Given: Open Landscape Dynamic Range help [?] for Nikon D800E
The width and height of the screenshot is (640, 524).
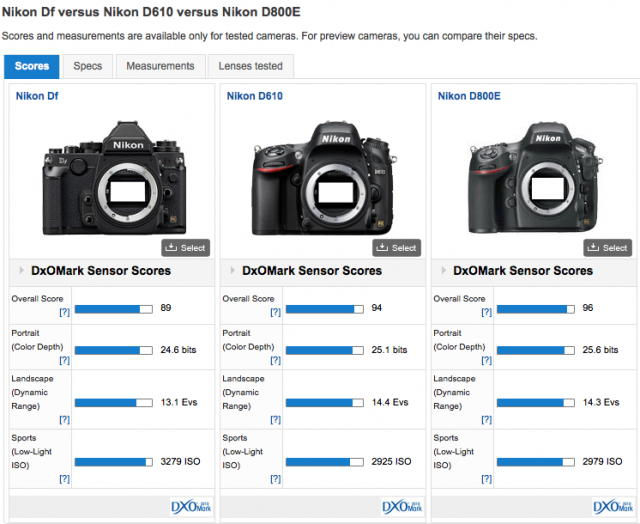Looking at the screenshot, I should pyautogui.click(x=487, y=420).
